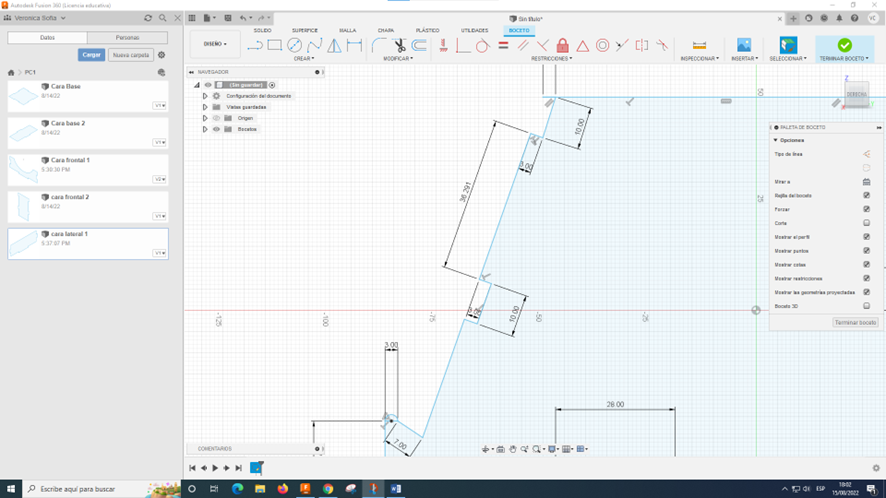The width and height of the screenshot is (886, 498).
Task: Click the Sketch Dimension tool
Action: [354, 45]
